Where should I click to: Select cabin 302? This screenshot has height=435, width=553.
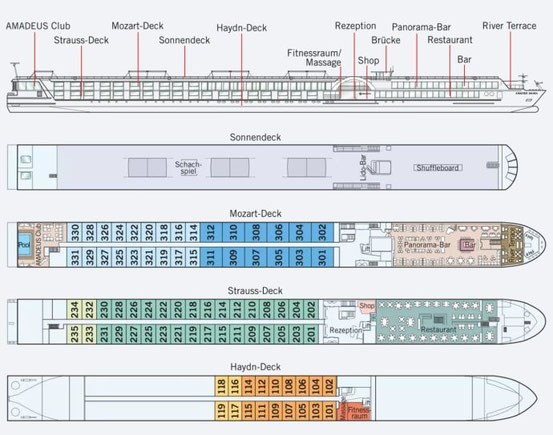click(322, 232)
